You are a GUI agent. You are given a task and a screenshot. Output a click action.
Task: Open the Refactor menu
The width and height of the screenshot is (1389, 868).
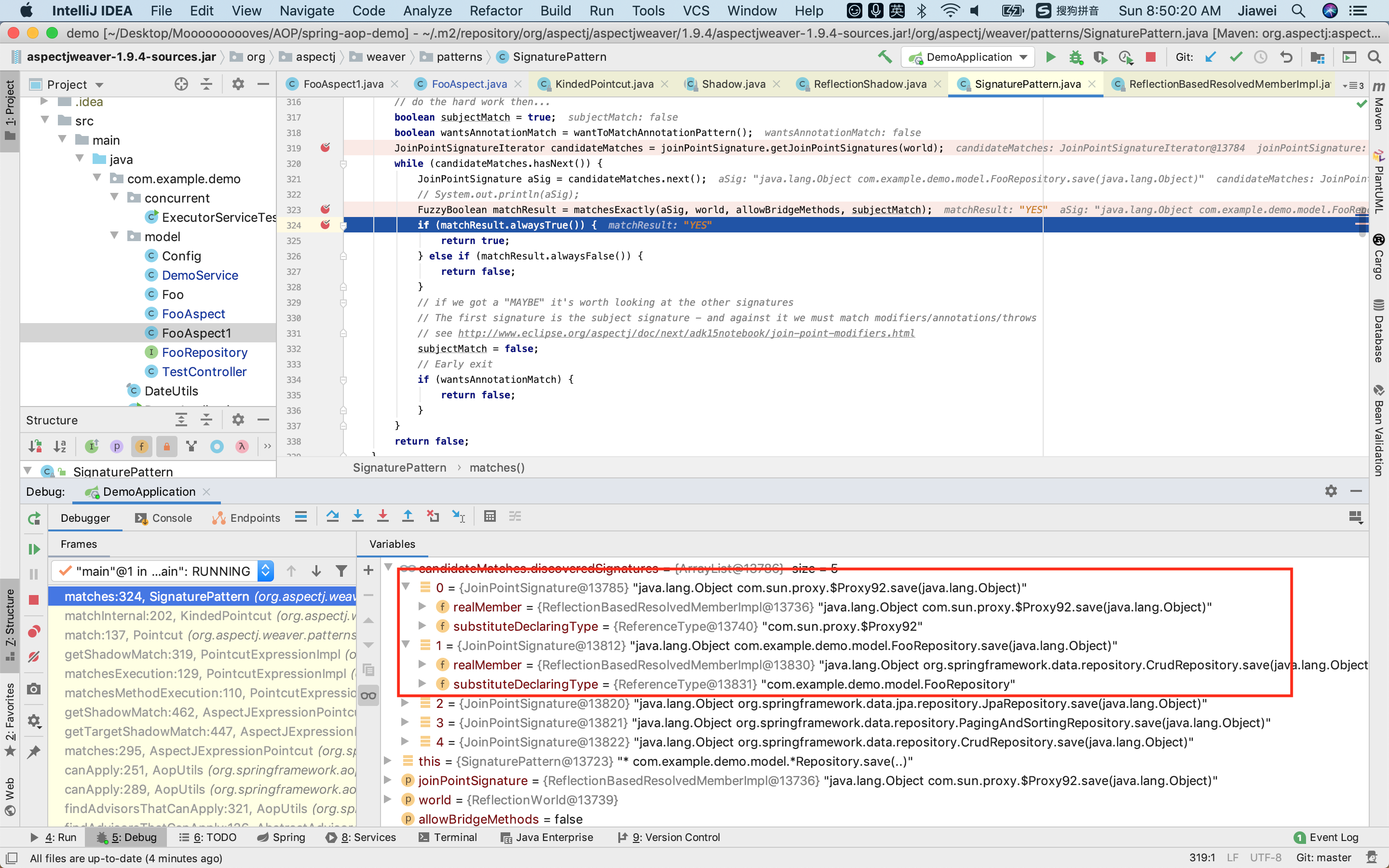point(496,10)
